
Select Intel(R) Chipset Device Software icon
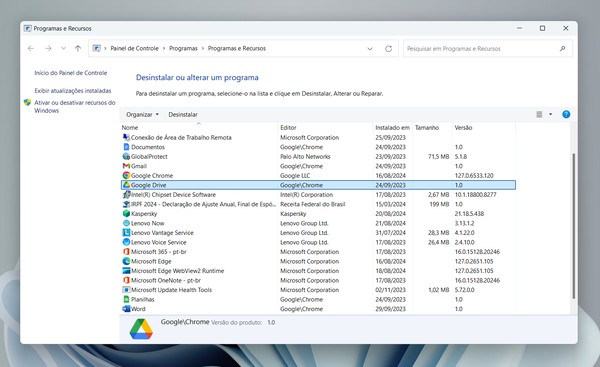(126, 194)
